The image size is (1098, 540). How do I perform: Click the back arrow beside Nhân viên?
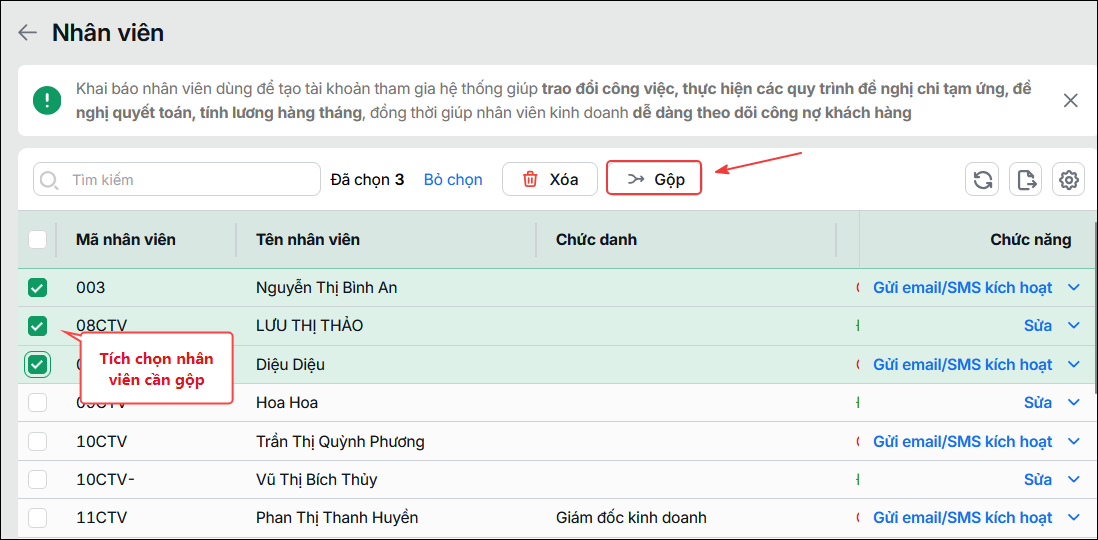pos(27,32)
